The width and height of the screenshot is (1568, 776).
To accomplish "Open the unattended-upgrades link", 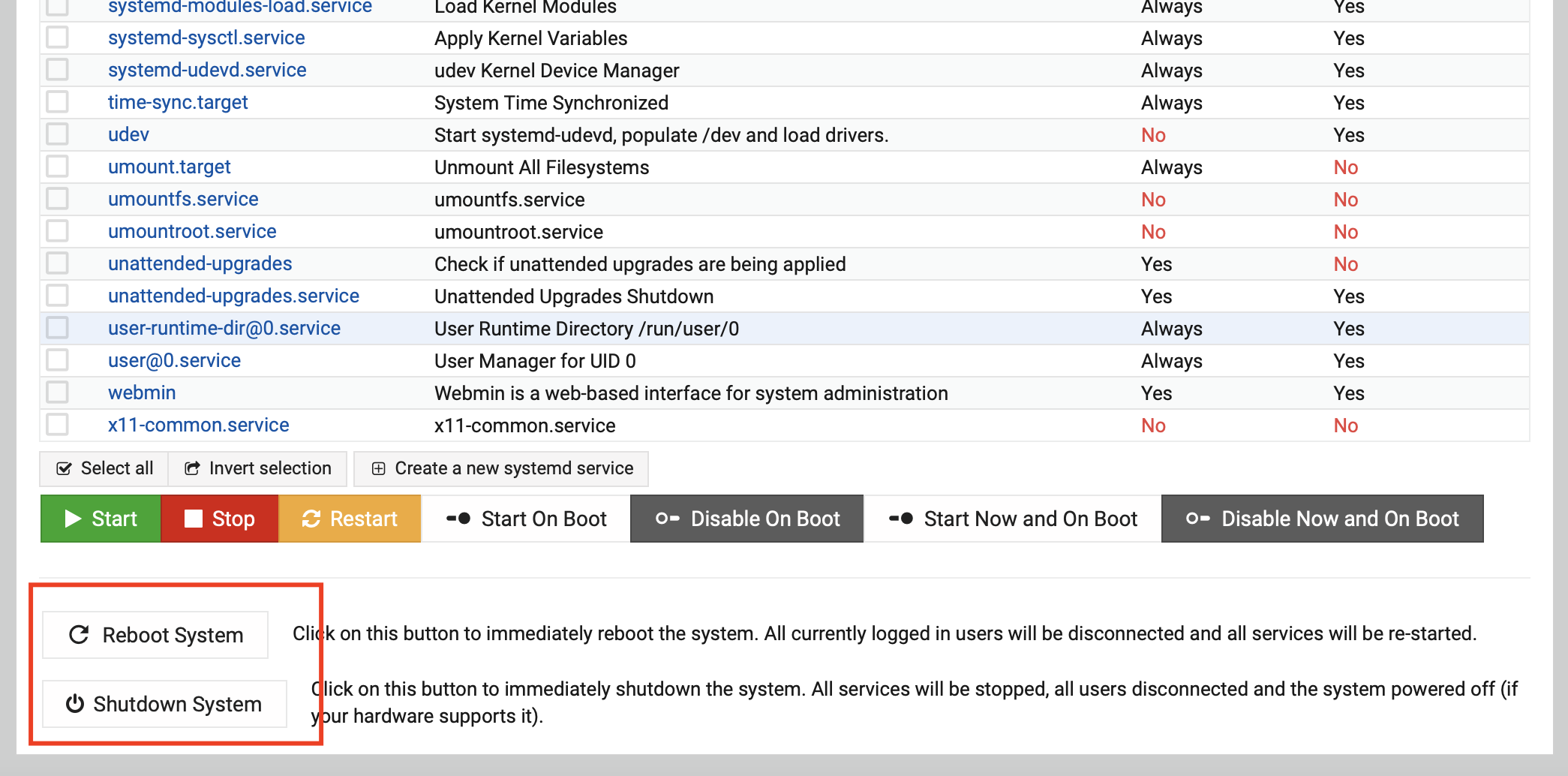I will click(200, 264).
